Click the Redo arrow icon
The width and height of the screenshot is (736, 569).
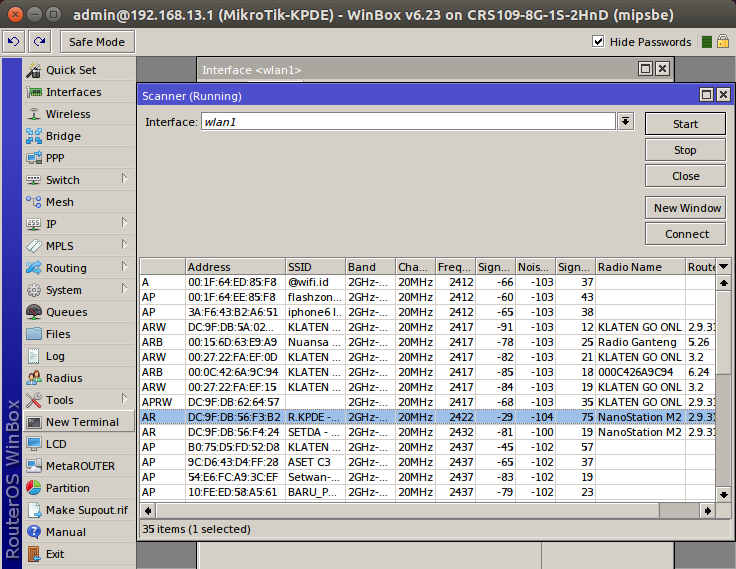coord(39,42)
